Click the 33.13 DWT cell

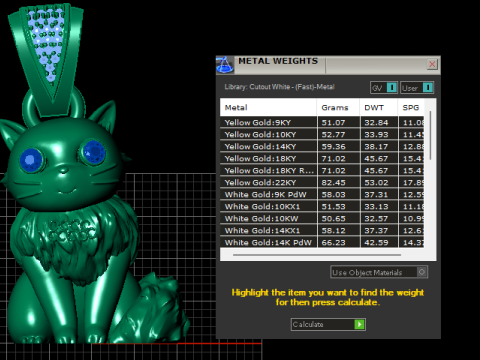click(379, 206)
